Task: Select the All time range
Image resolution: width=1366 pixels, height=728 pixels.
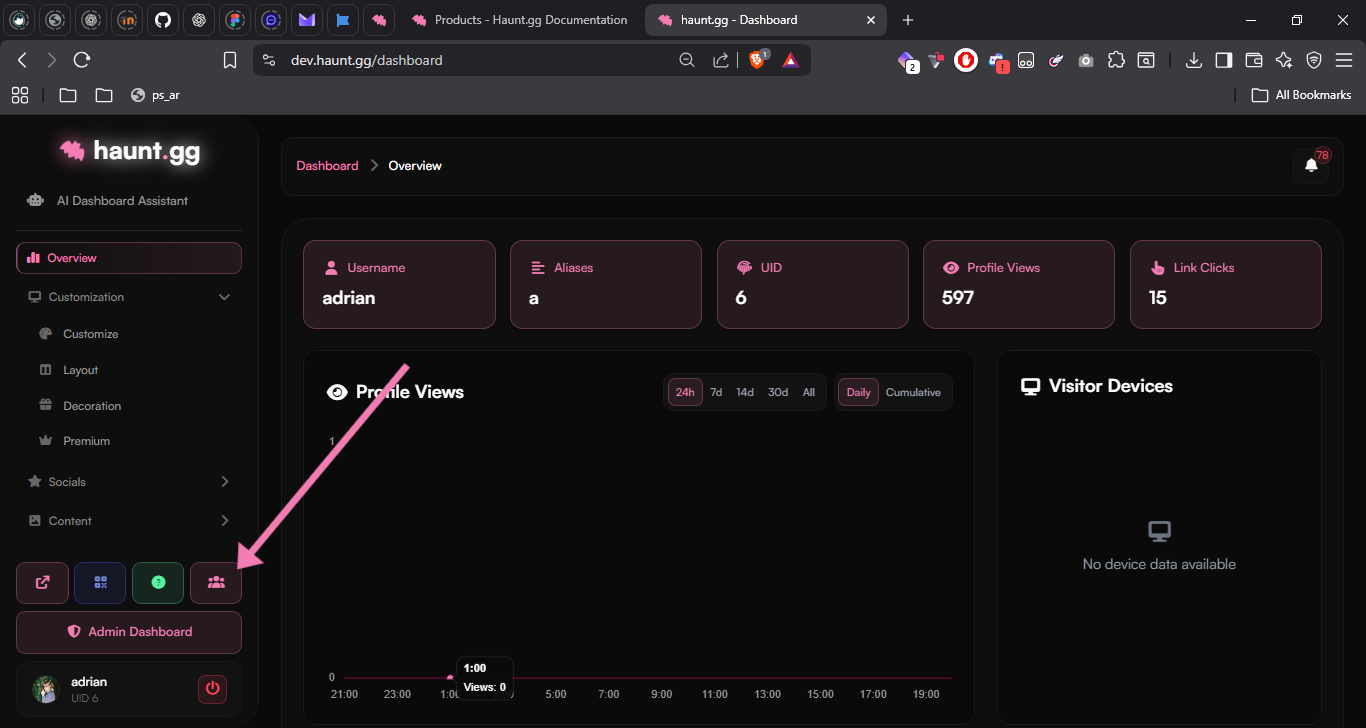Action: [809, 393]
